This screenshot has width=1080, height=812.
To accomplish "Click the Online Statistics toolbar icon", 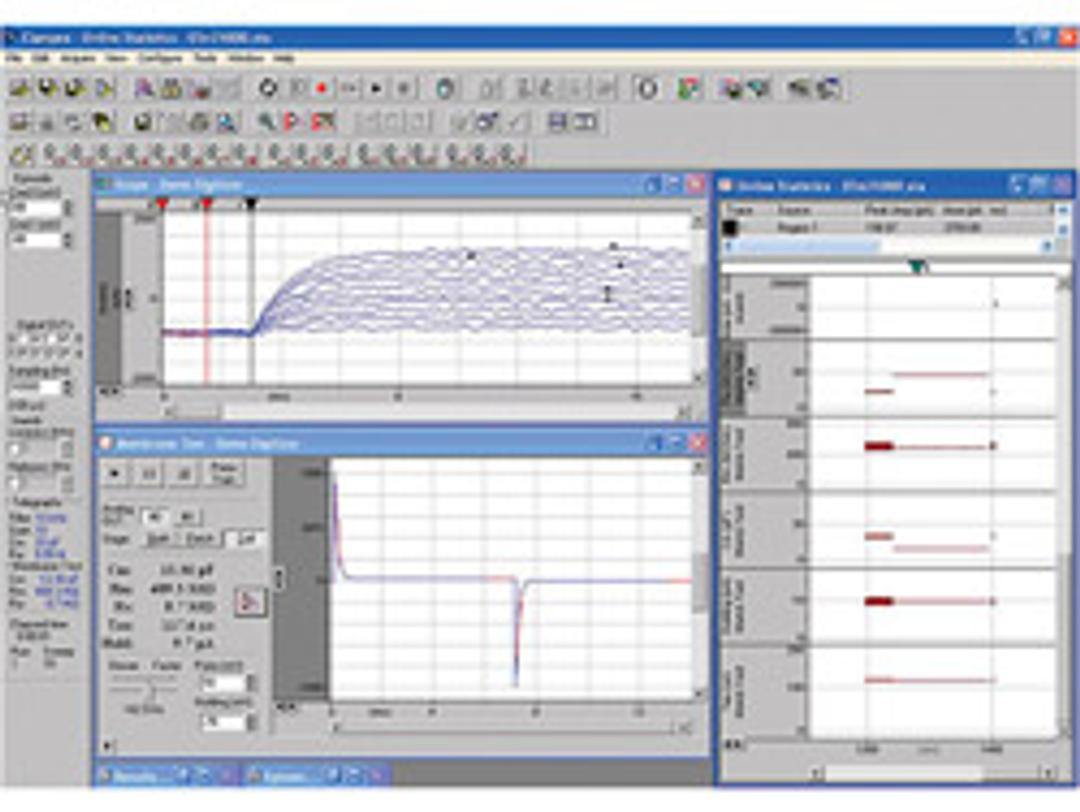I will (x=757, y=88).
